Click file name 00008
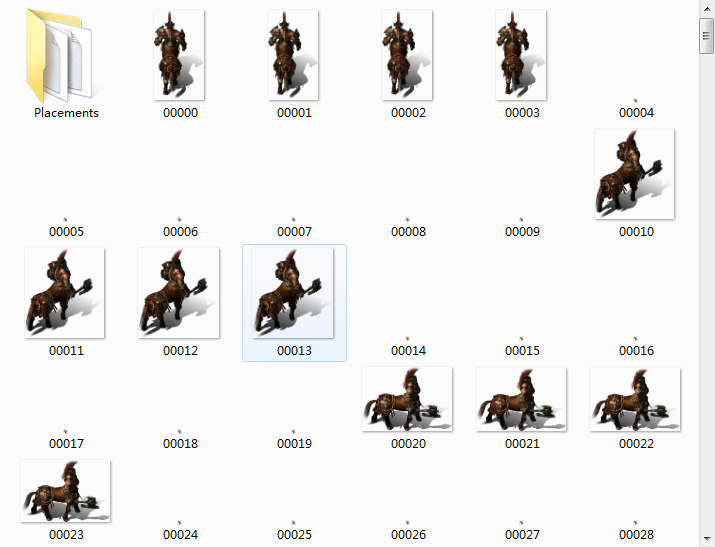715x547 pixels. [409, 232]
